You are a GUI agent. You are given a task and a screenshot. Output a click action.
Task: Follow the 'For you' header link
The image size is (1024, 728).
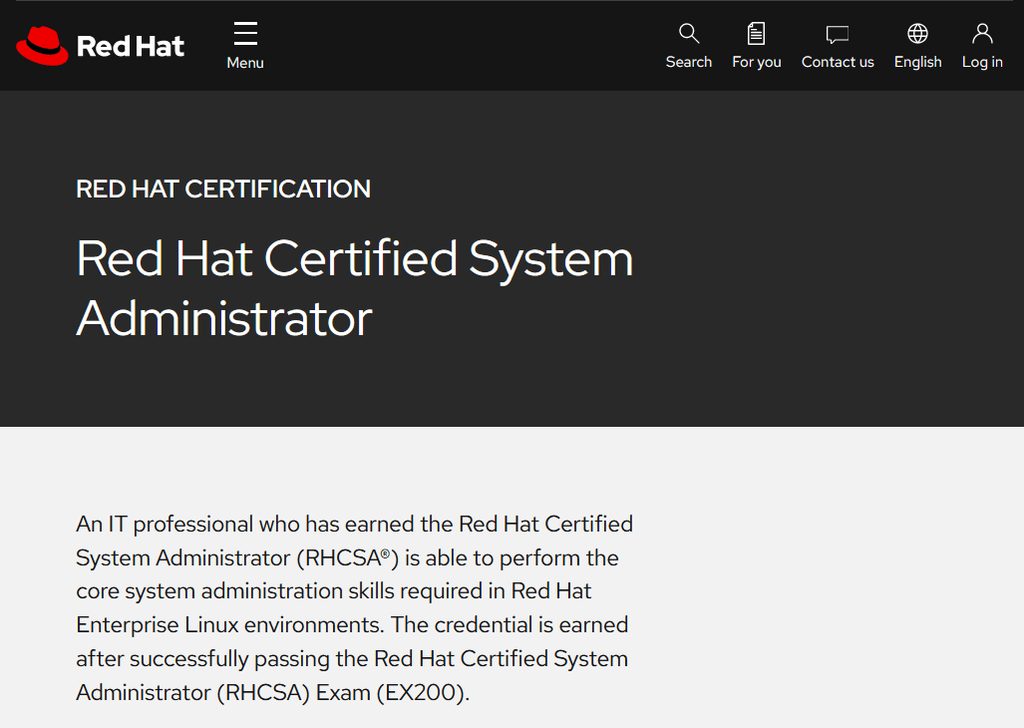click(756, 61)
